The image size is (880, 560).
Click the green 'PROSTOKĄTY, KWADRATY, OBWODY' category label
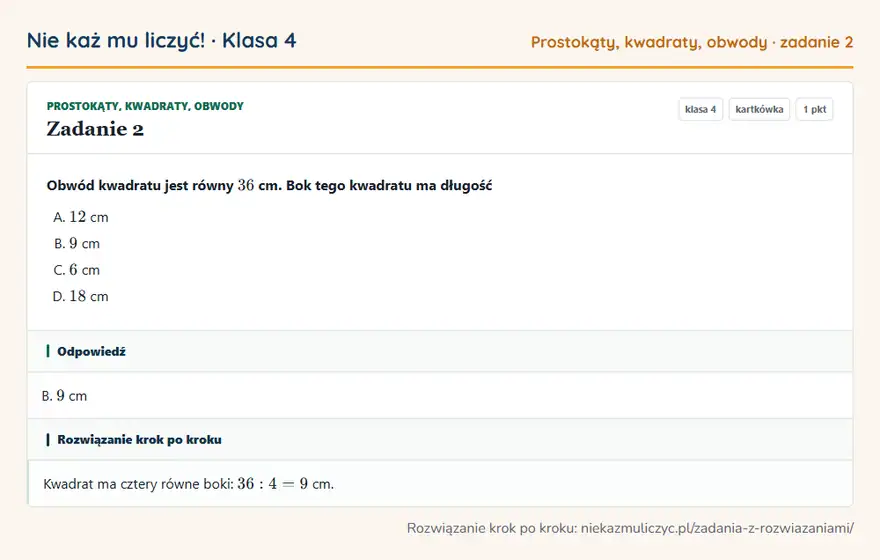(145, 106)
